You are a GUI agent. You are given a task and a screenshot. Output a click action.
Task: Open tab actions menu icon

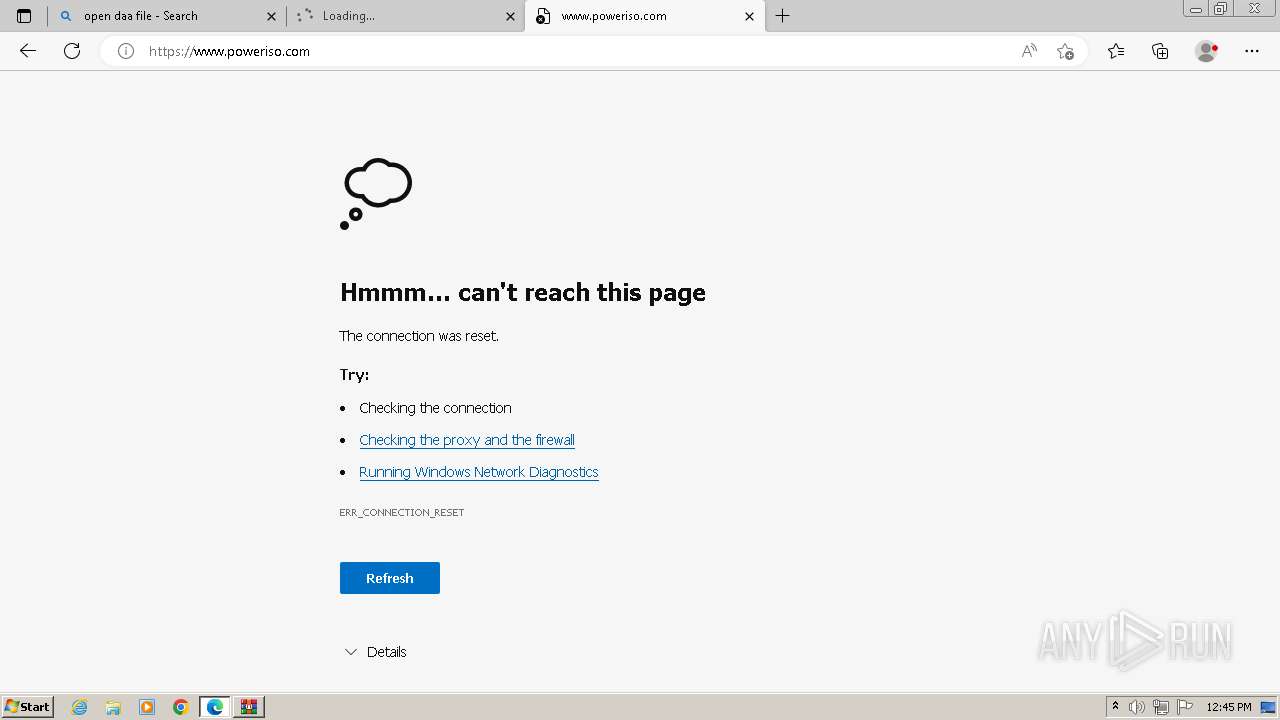[x=24, y=16]
